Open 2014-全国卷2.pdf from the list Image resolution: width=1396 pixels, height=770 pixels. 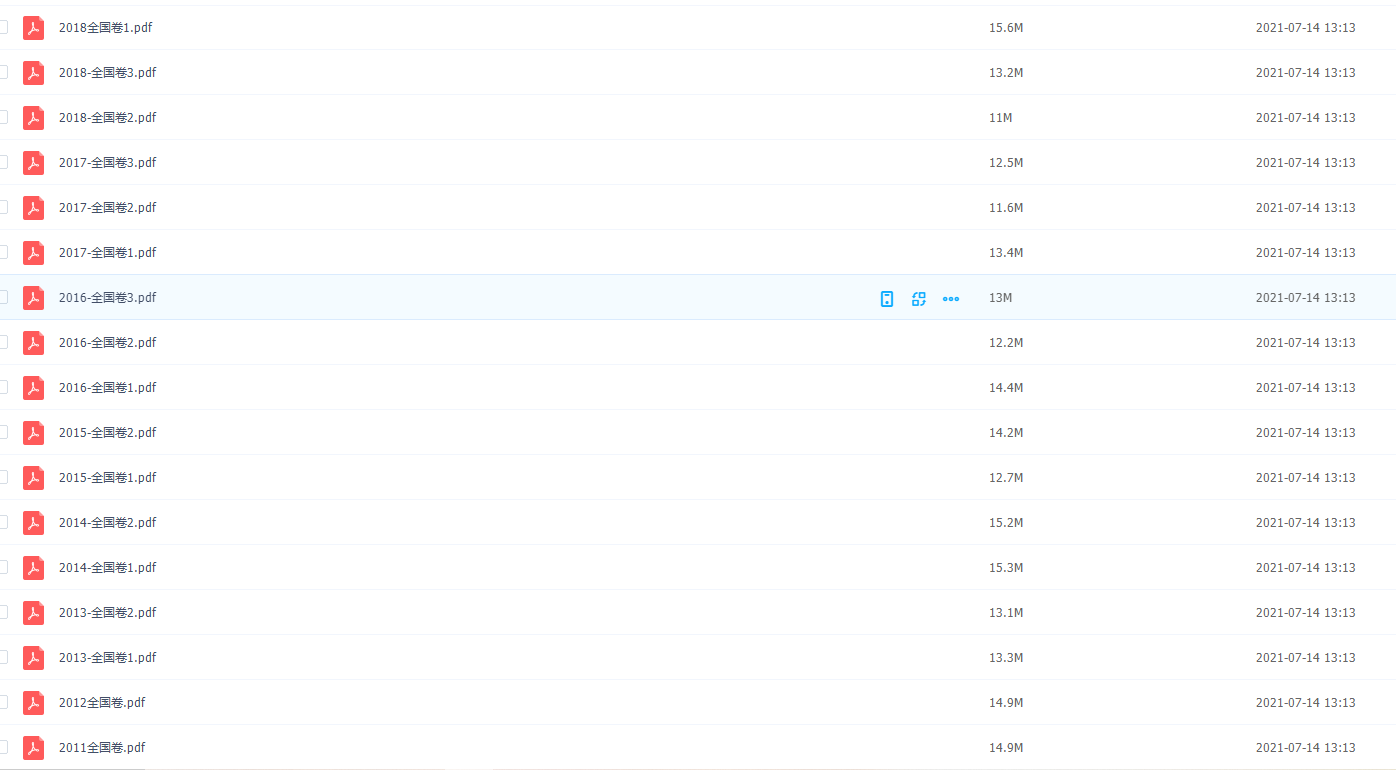click(x=107, y=523)
